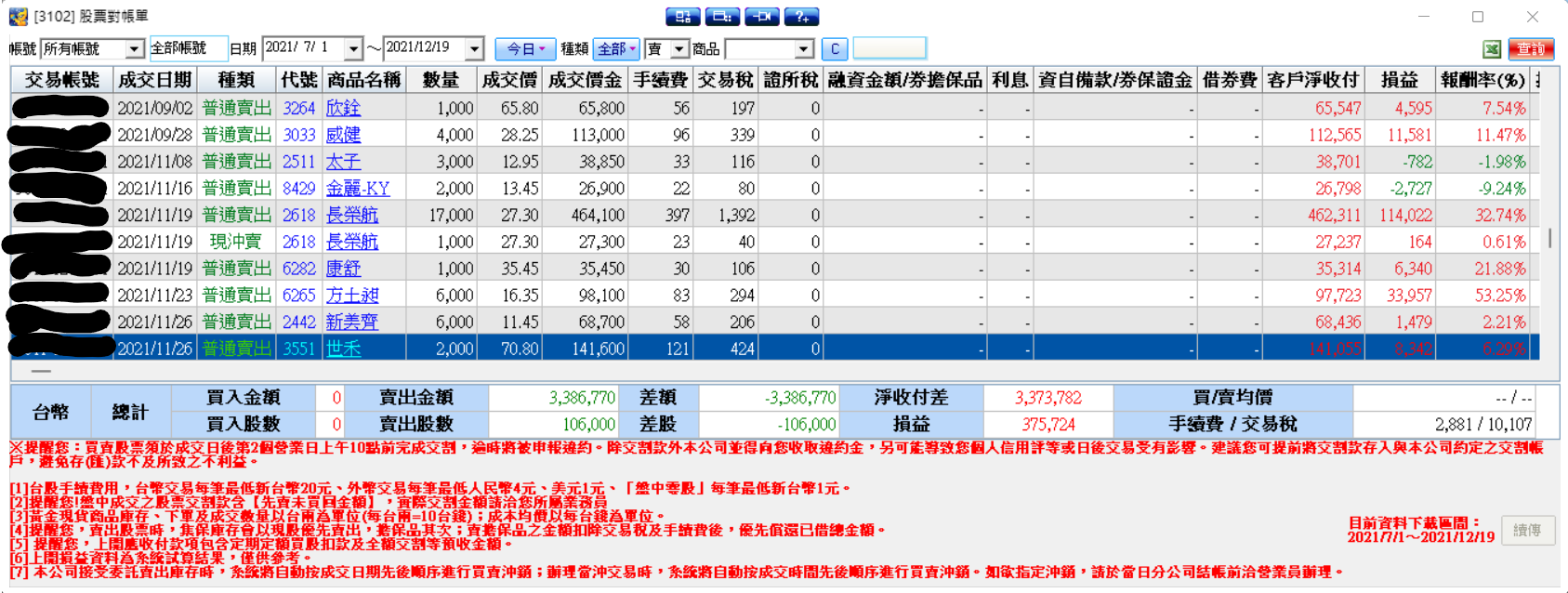This screenshot has height=593, width=1568.
Task: Click the app logo icon beside [3102]
Action: coord(18,16)
